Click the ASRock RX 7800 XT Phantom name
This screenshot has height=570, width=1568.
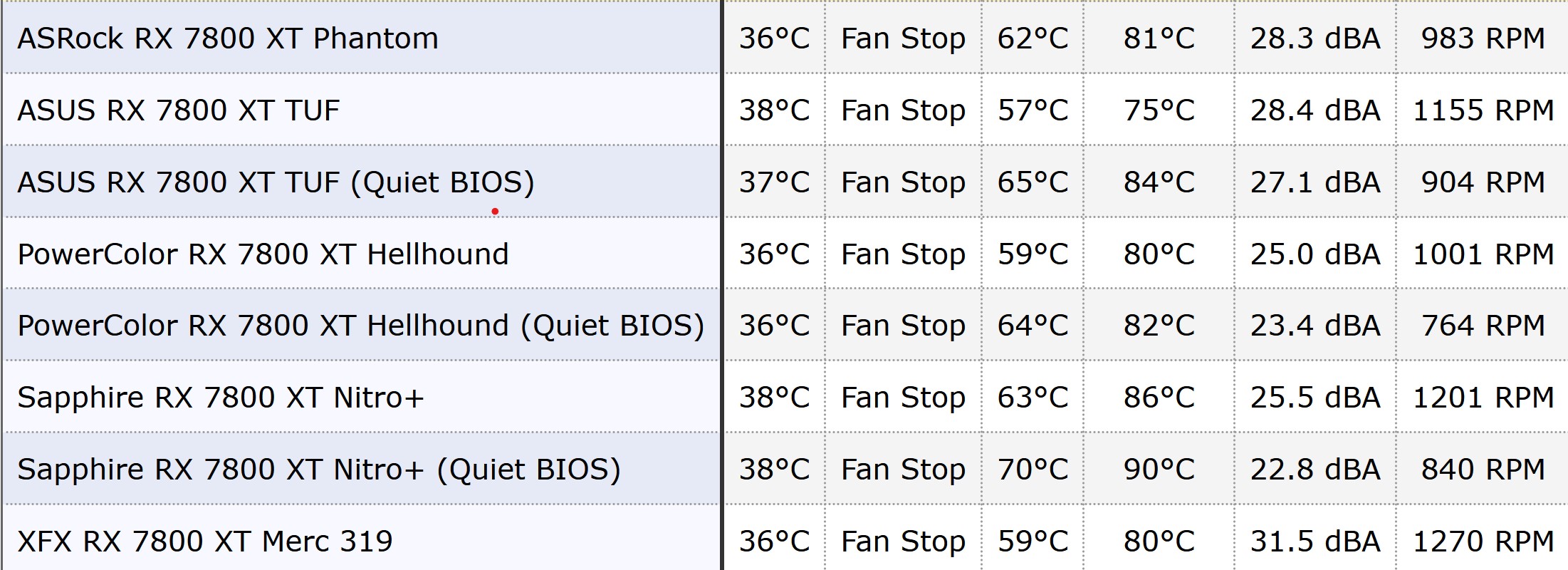click(x=228, y=38)
